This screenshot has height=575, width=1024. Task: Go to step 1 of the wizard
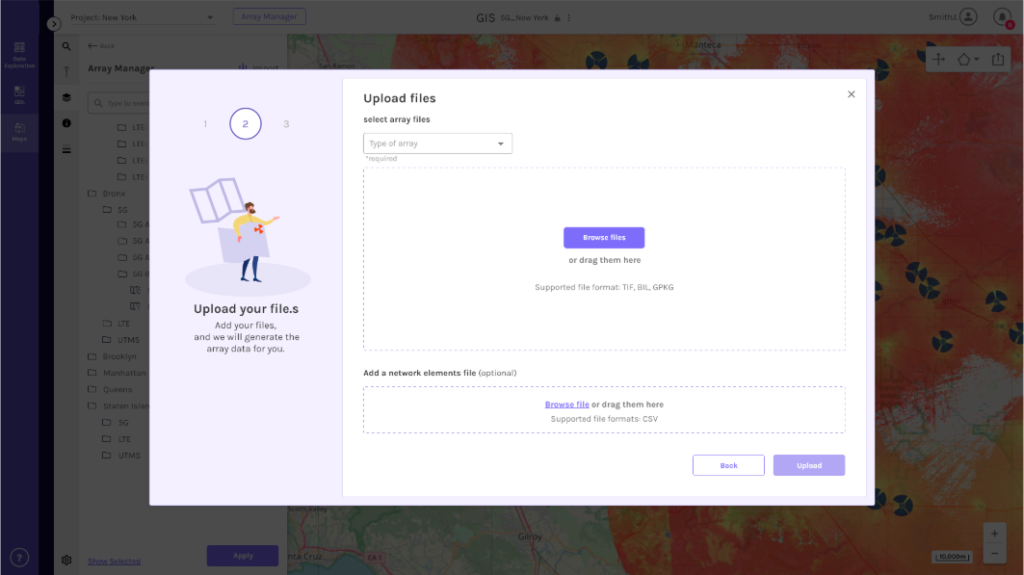pyautogui.click(x=205, y=124)
